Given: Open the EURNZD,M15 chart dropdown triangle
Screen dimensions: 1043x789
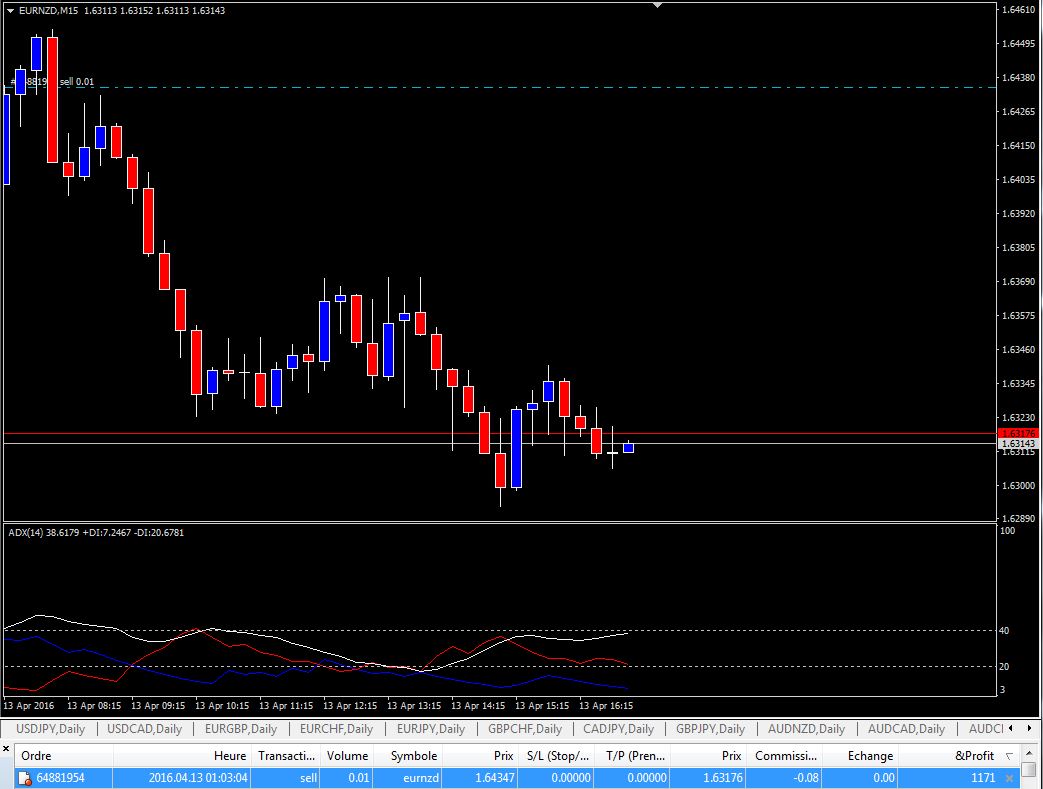Looking at the screenshot, I should 11,10.
